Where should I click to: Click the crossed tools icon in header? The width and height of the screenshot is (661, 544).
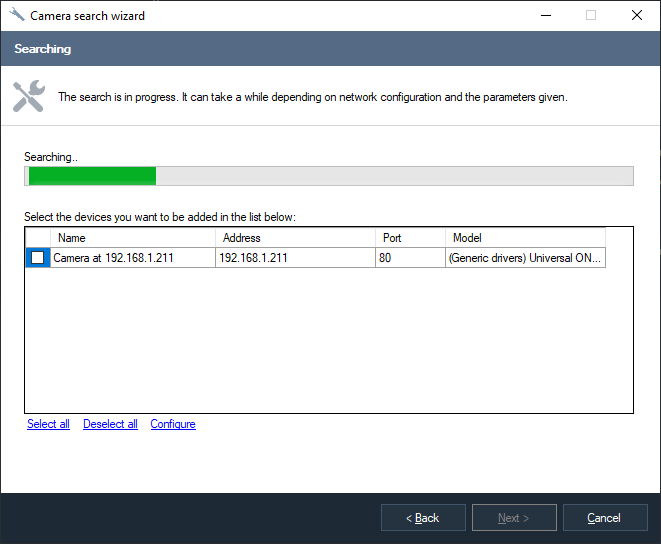[x=28, y=97]
